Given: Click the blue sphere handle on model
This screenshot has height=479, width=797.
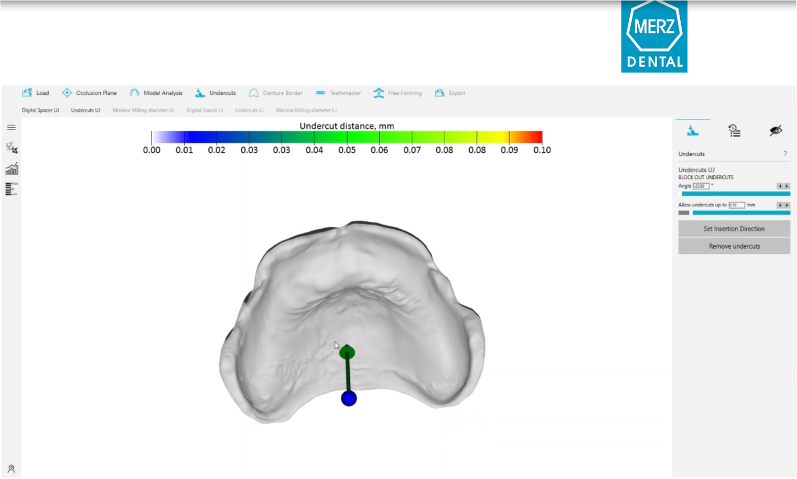Looking at the screenshot, I should click(349, 399).
